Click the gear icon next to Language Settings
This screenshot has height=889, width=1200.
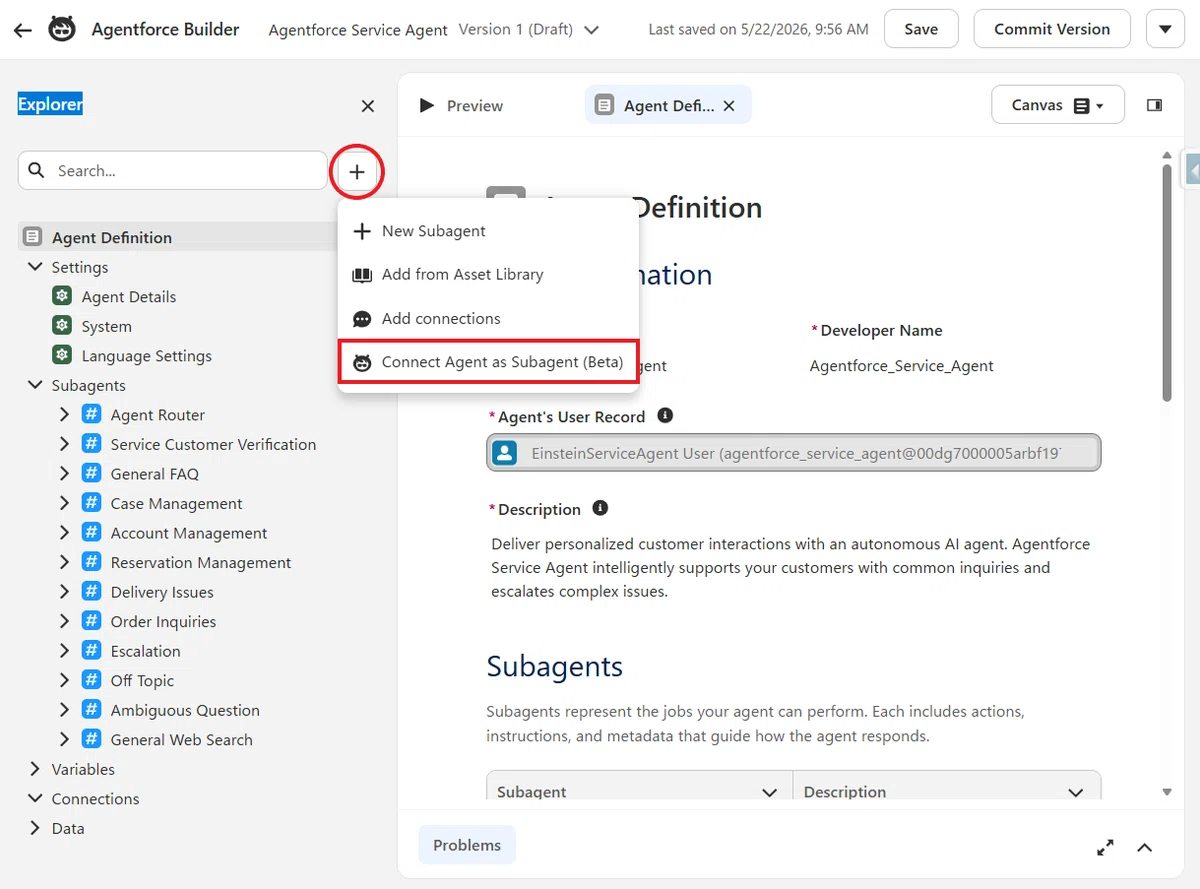pyautogui.click(x=62, y=356)
